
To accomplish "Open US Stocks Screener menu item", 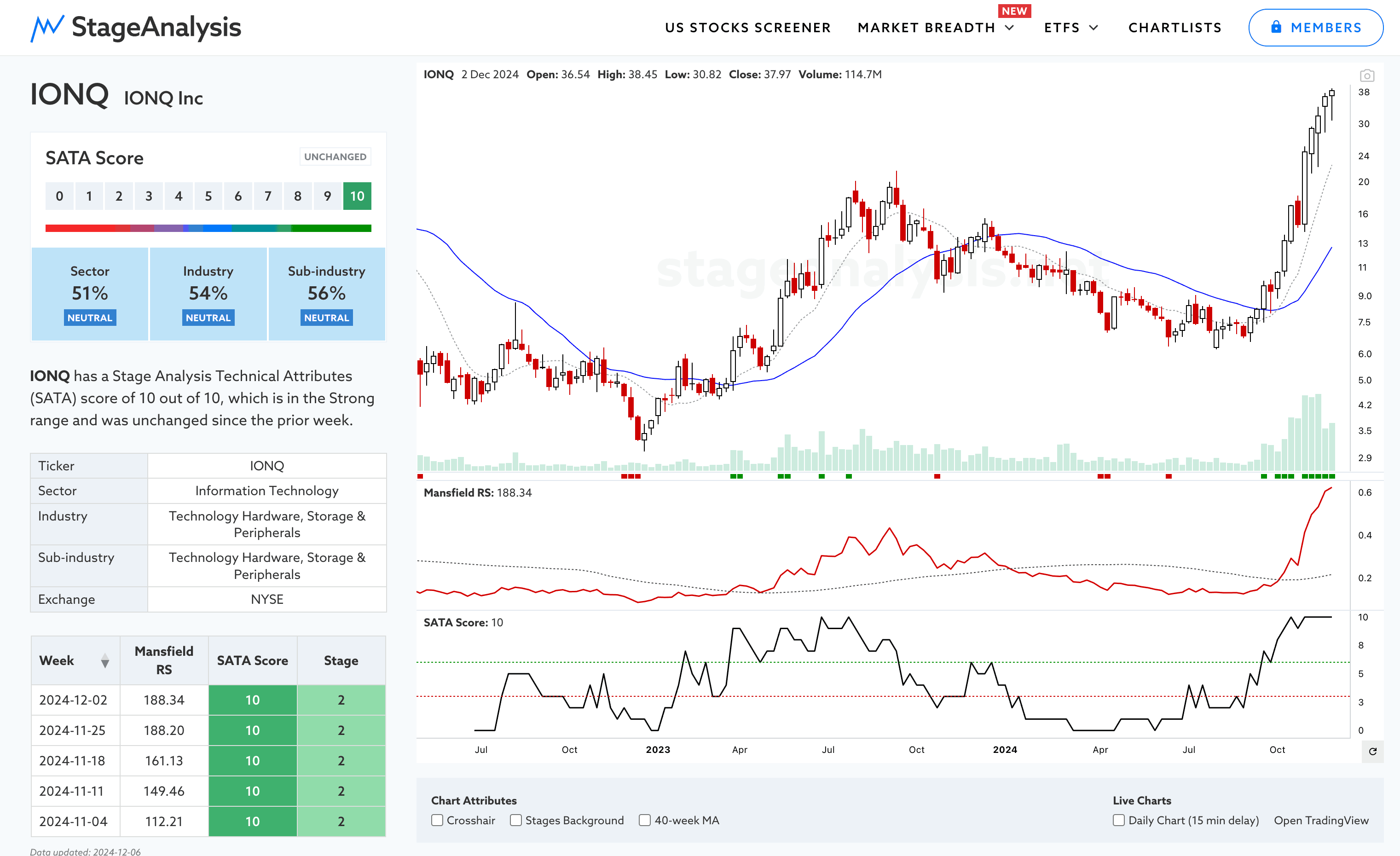I will point(748,27).
